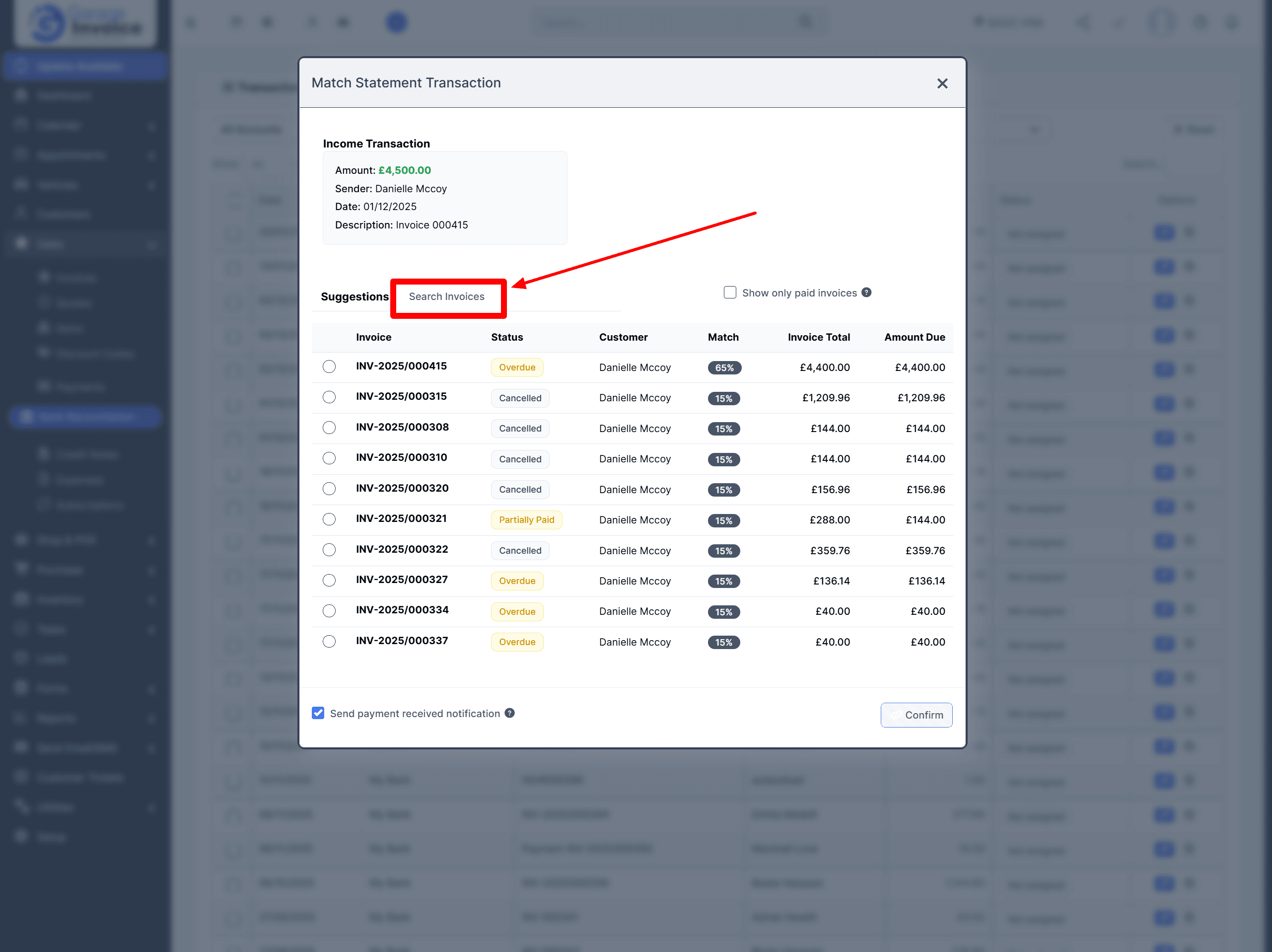Uncheck Send payment received notification
Image resolution: width=1272 pixels, height=952 pixels.
(x=318, y=713)
